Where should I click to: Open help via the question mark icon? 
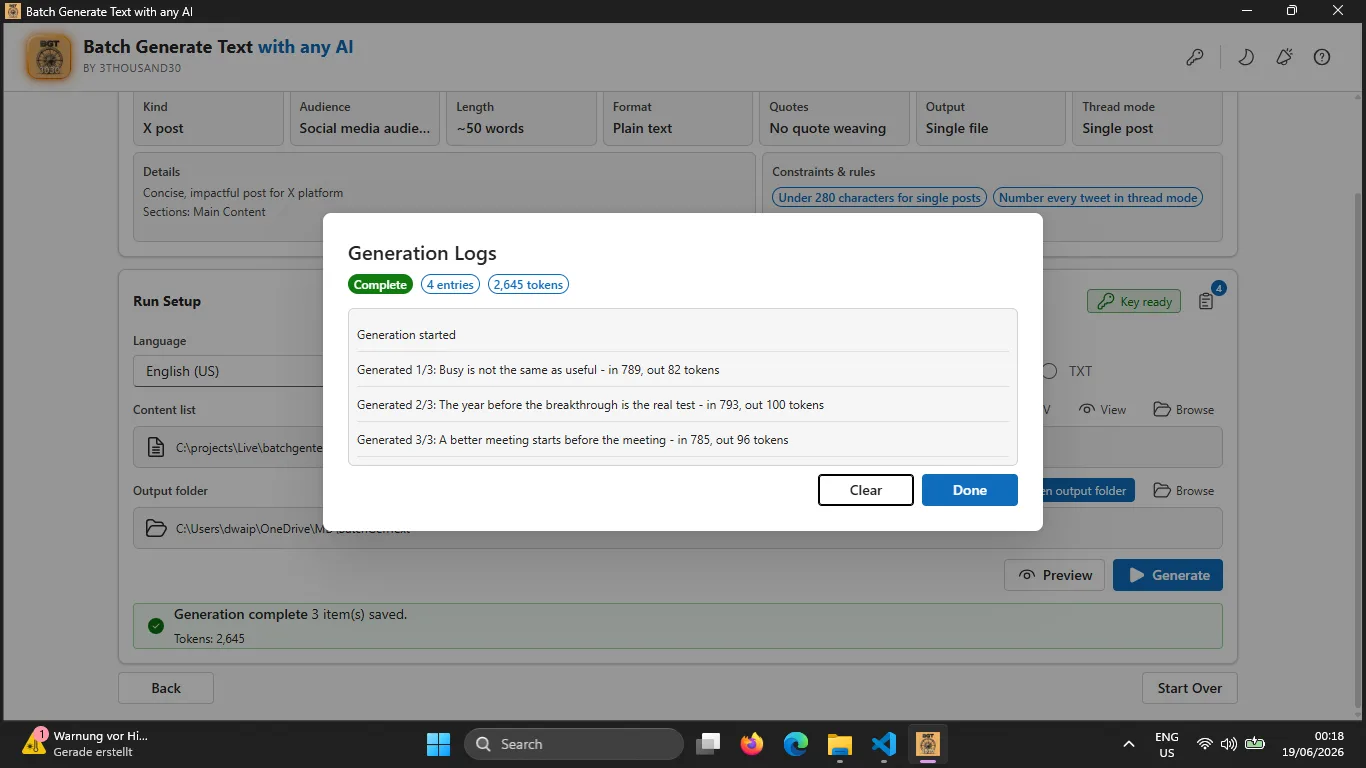coord(1322,57)
